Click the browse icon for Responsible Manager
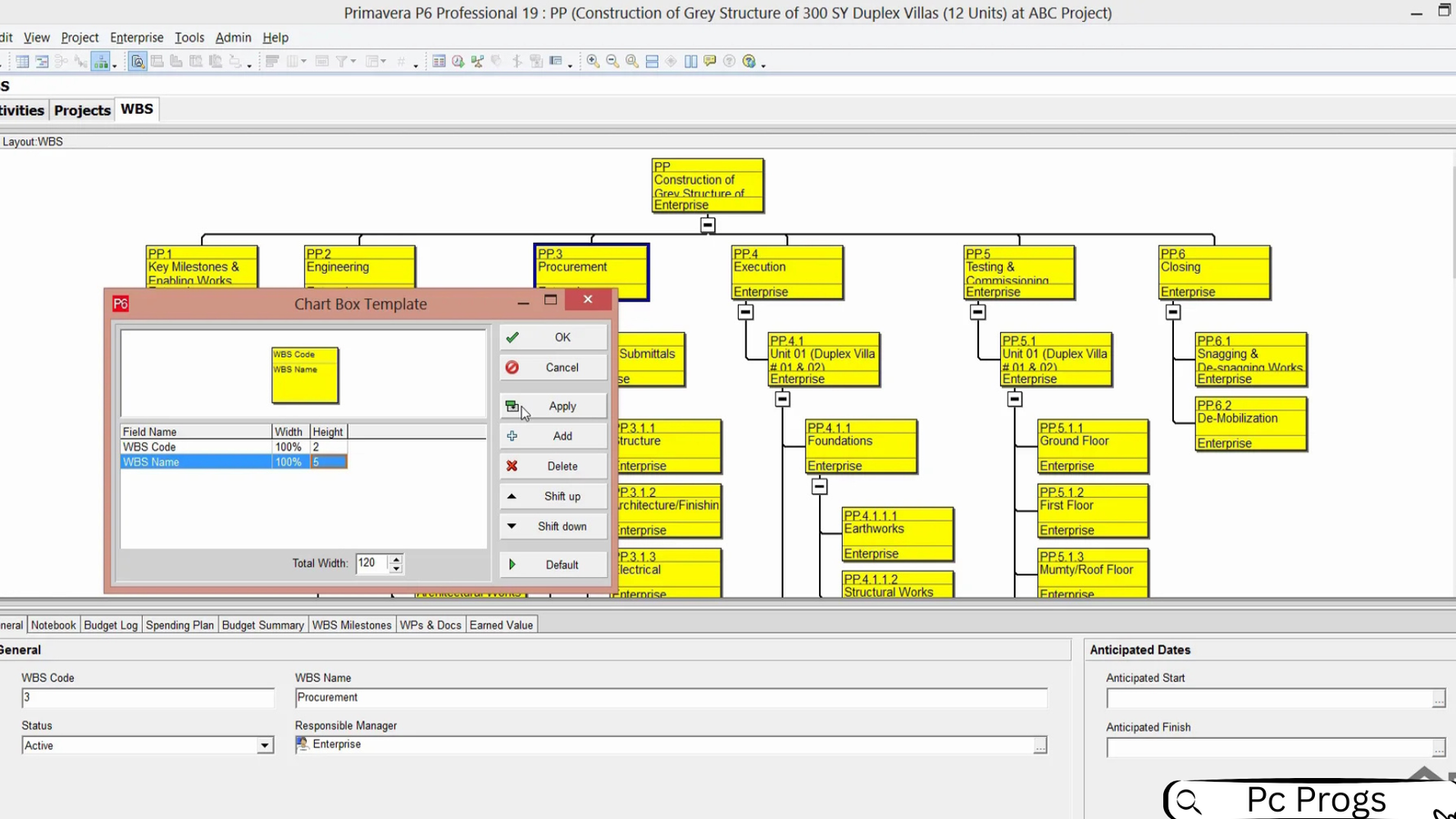1456x819 pixels. [1040, 745]
